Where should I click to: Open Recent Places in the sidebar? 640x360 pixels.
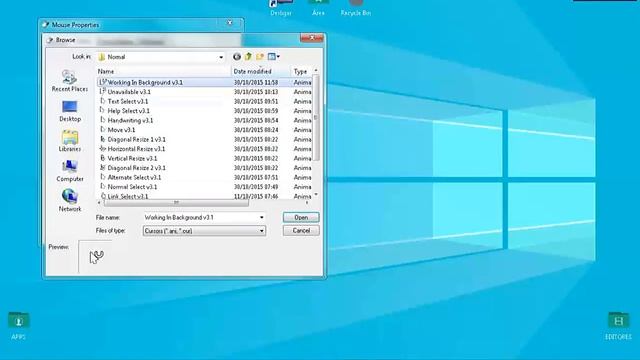pos(69,80)
